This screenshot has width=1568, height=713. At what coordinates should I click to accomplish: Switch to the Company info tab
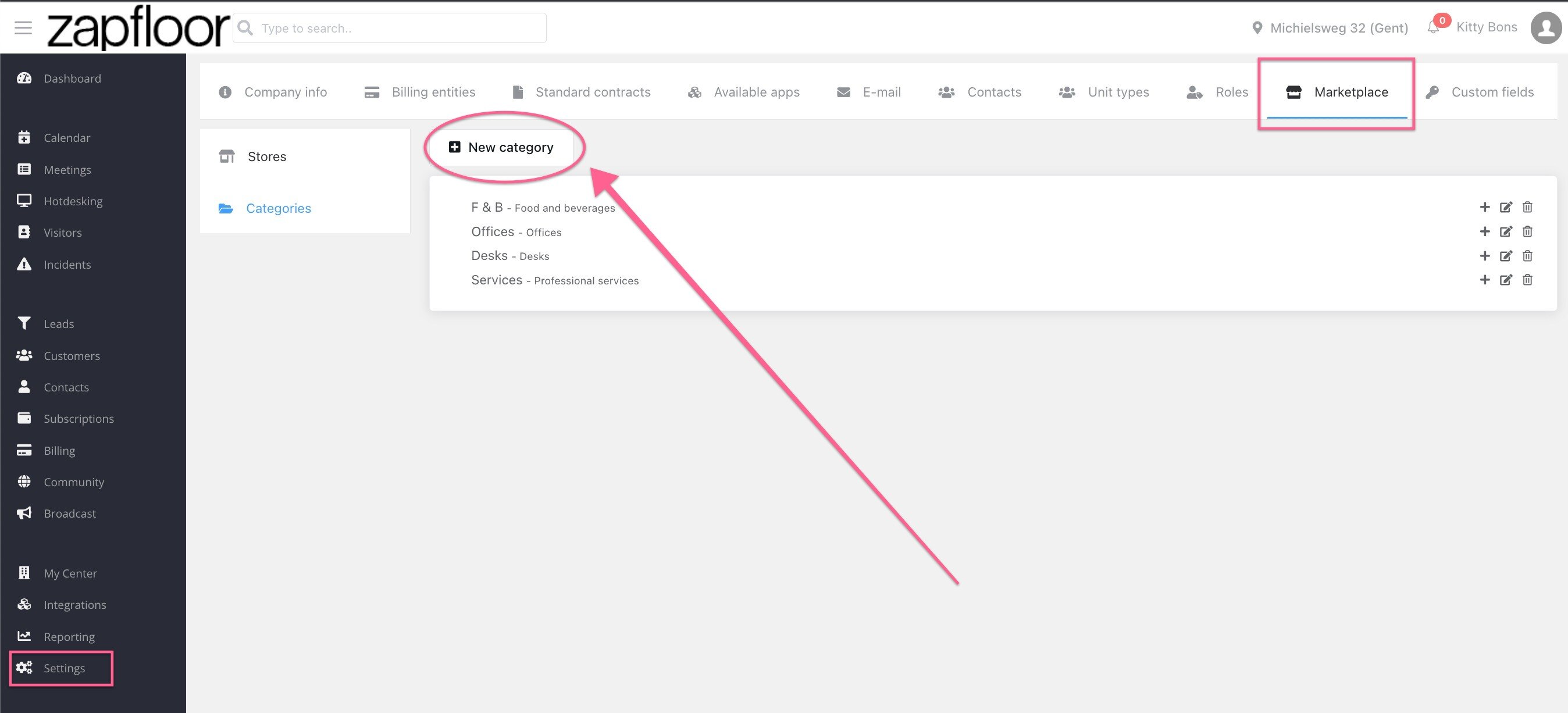tap(273, 92)
